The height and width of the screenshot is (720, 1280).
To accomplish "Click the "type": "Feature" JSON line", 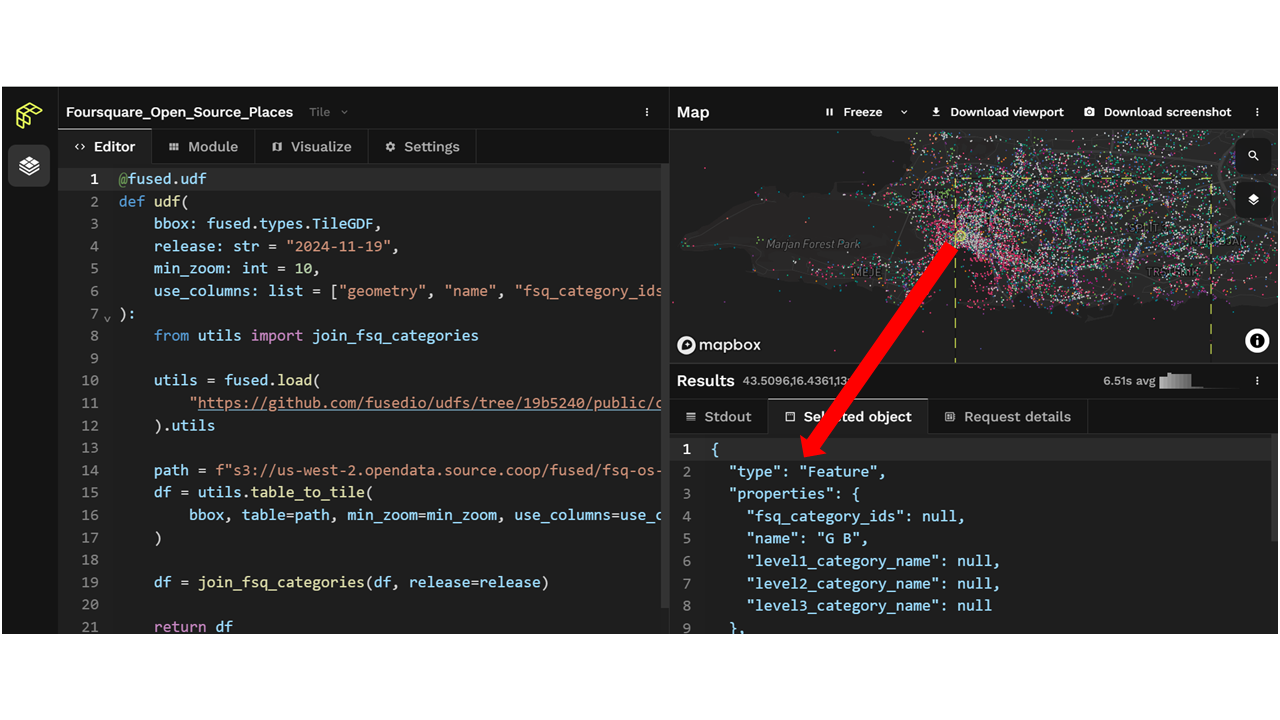I will tap(807, 471).
